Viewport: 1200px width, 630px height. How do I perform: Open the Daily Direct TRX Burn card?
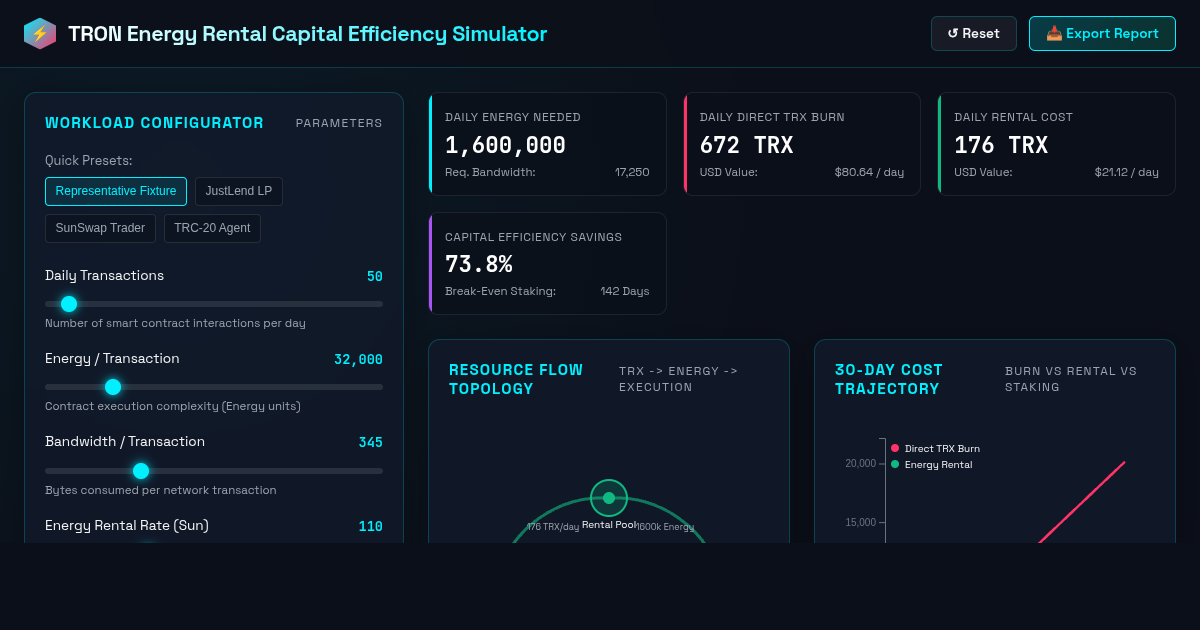point(802,144)
